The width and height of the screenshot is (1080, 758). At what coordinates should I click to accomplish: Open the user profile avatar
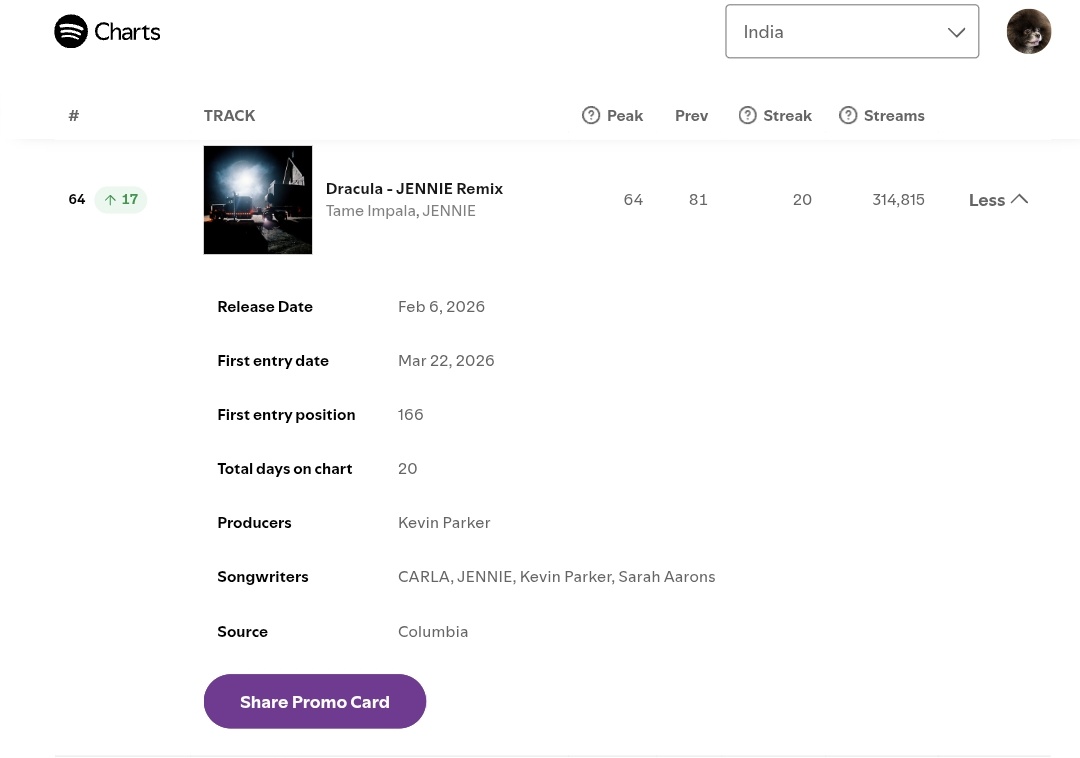pos(1028,31)
